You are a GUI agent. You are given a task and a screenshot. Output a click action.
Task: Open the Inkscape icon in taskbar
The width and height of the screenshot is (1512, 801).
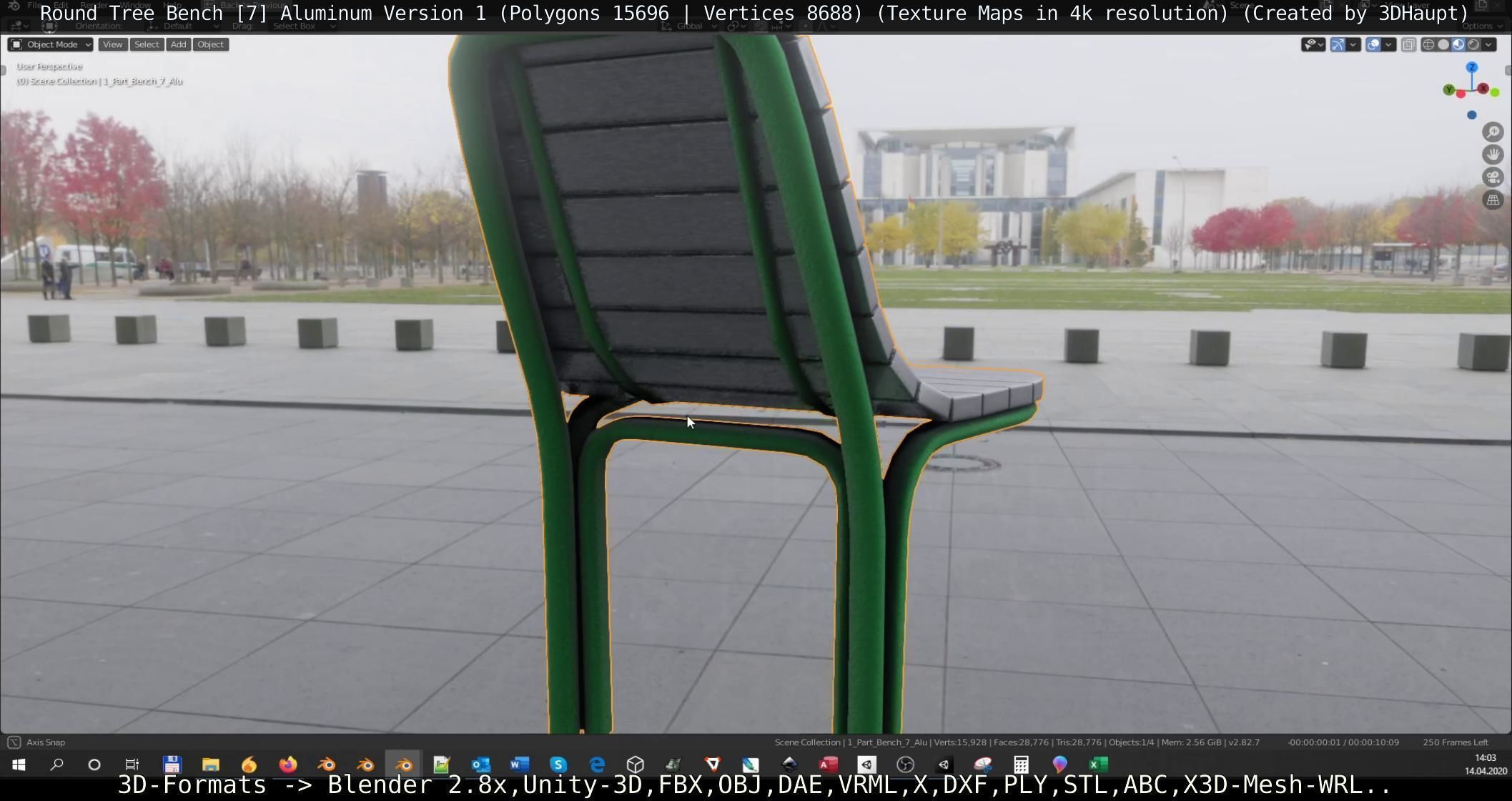(789, 765)
